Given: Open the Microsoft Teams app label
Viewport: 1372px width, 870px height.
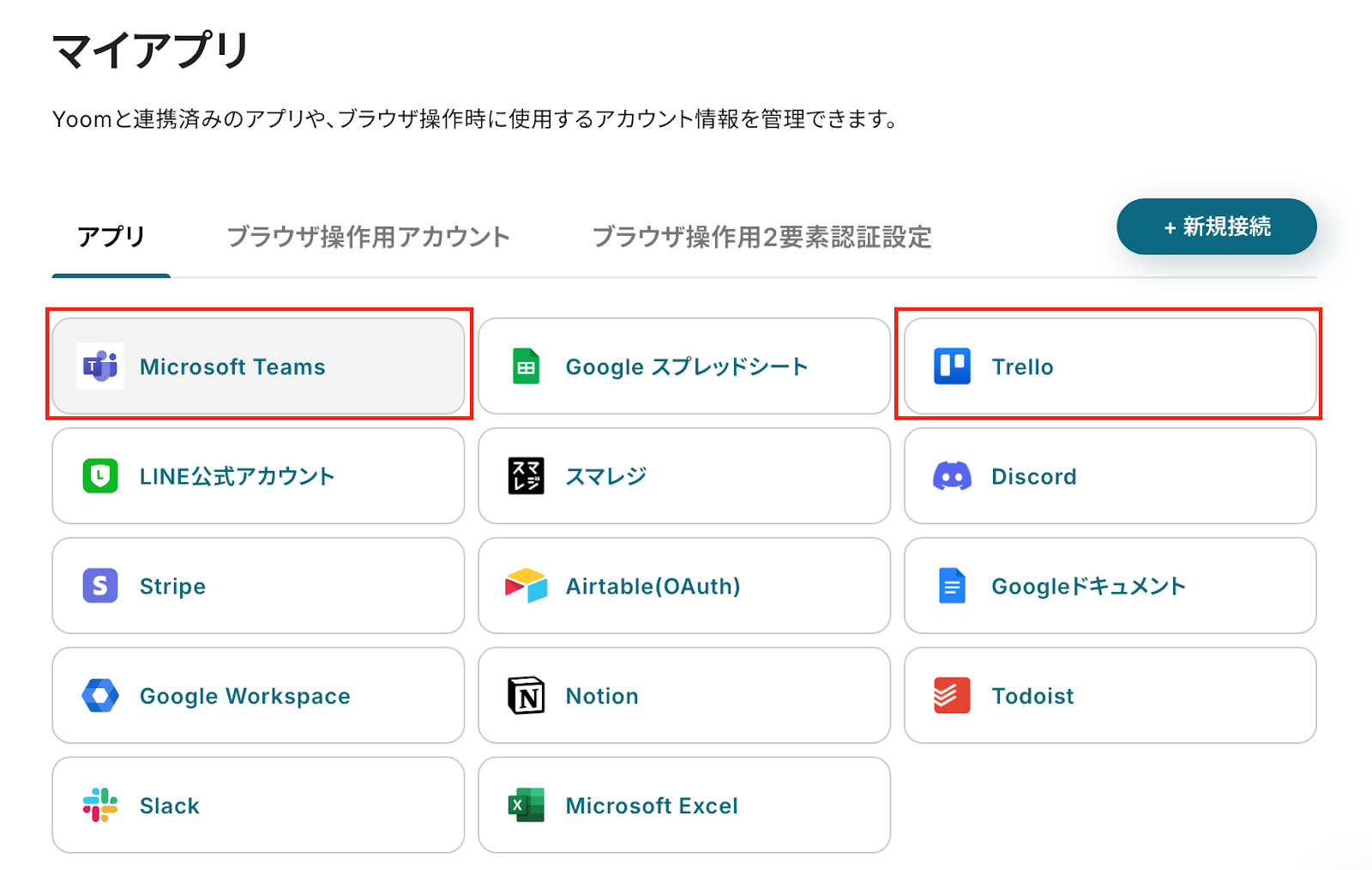Looking at the screenshot, I should point(232,367).
